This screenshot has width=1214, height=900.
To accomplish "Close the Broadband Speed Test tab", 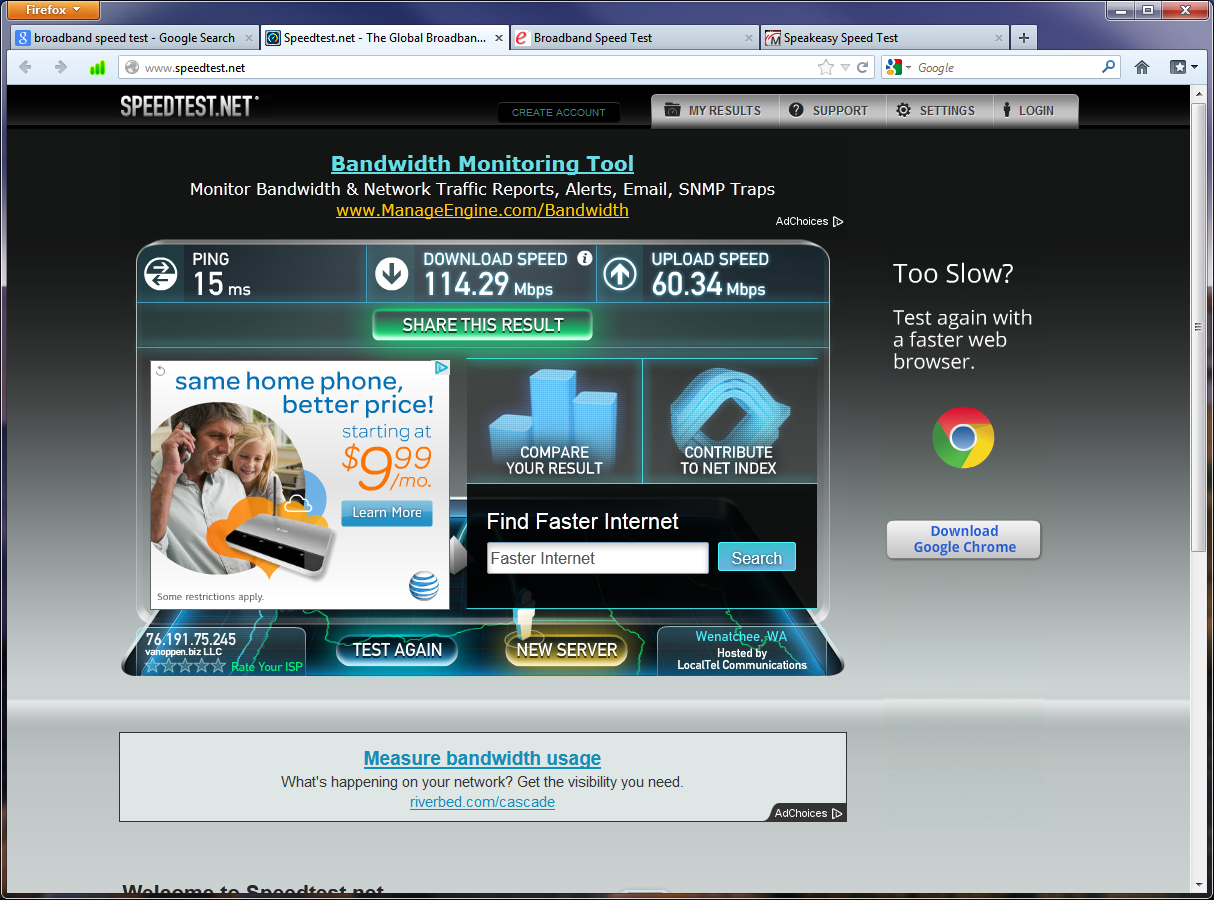I will pyautogui.click(x=749, y=38).
